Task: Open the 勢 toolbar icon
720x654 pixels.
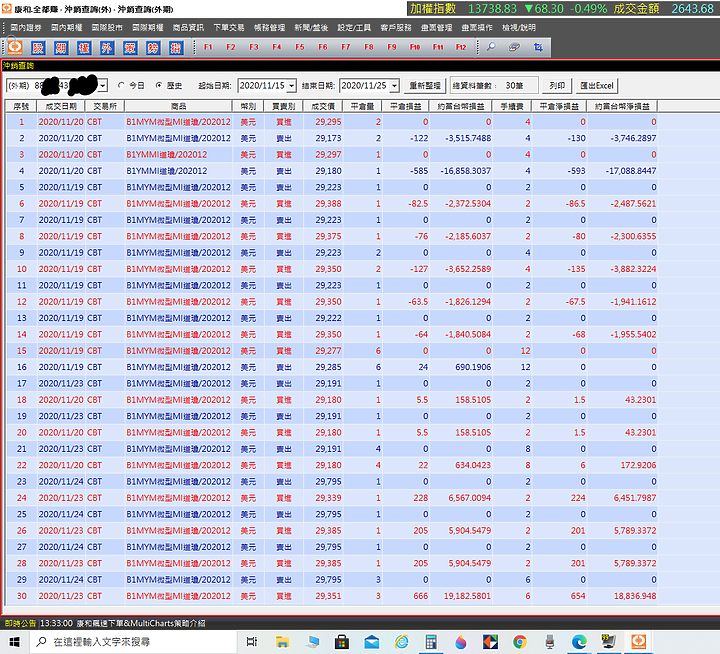Action: [x=153, y=47]
